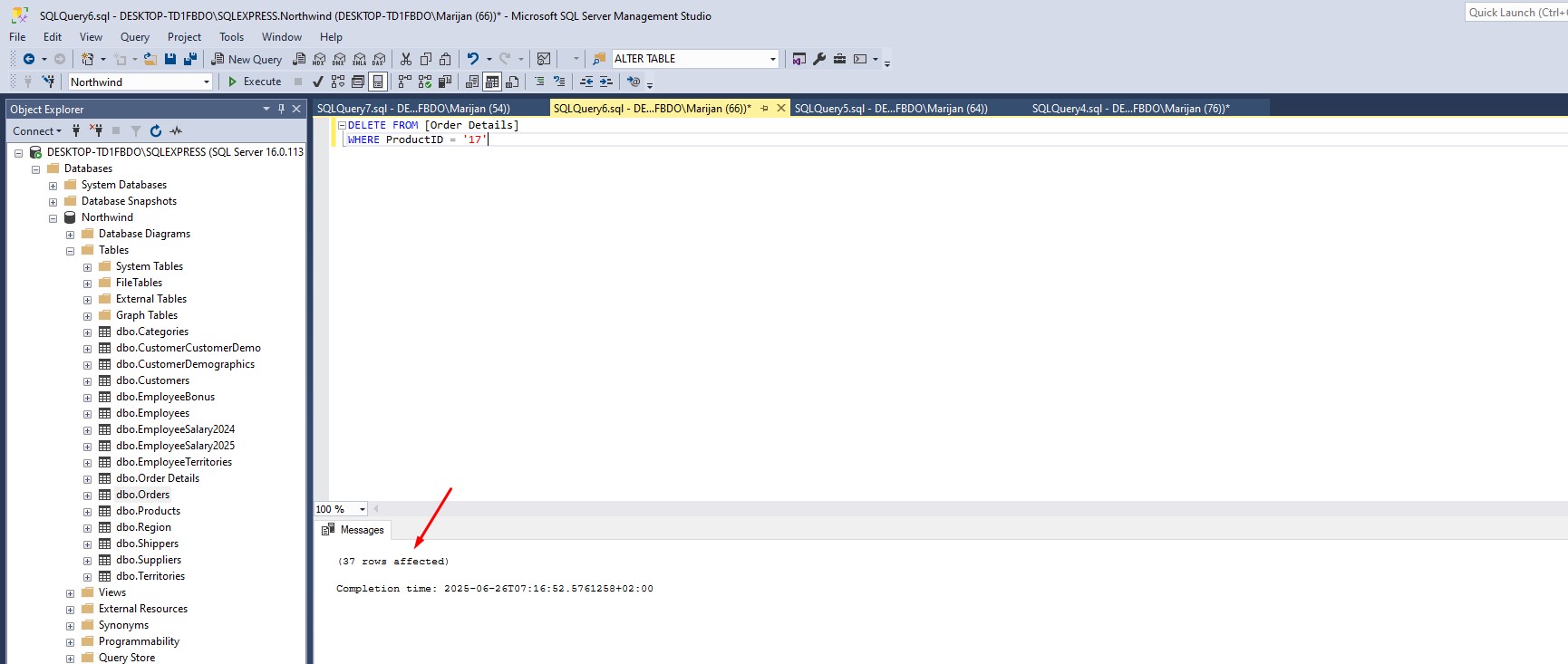
Task: Open the Tools menu
Action: (x=231, y=37)
